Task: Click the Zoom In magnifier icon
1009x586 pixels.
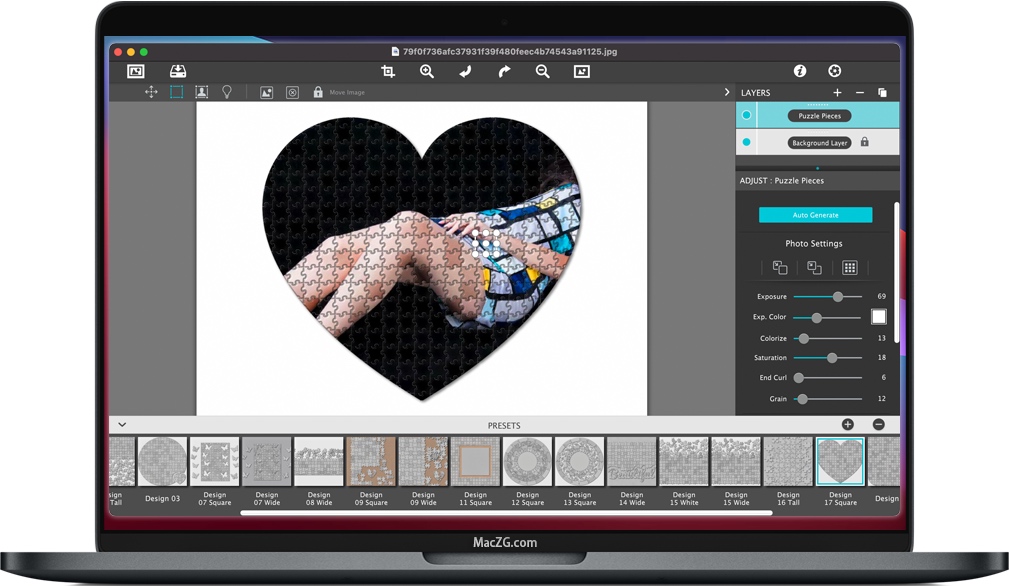Action: point(427,71)
